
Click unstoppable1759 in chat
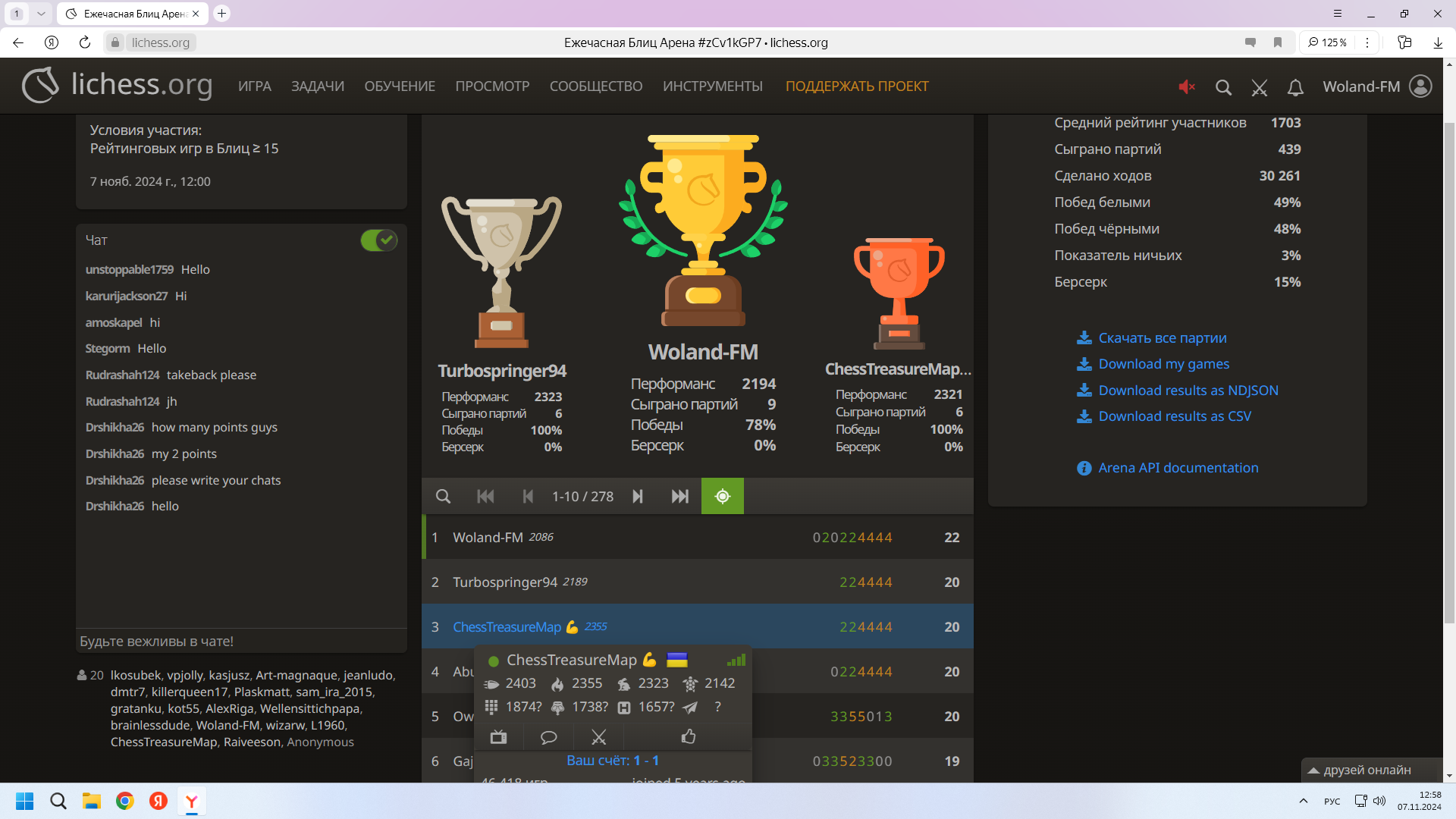tap(130, 270)
